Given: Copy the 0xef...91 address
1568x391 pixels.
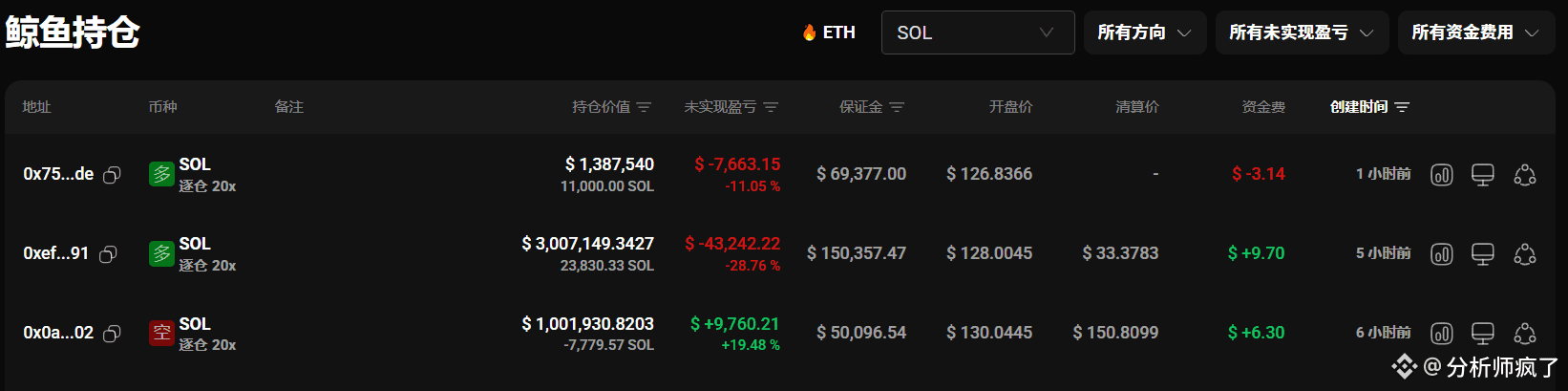Looking at the screenshot, I should pyautogui.click(x=108, y=254).
